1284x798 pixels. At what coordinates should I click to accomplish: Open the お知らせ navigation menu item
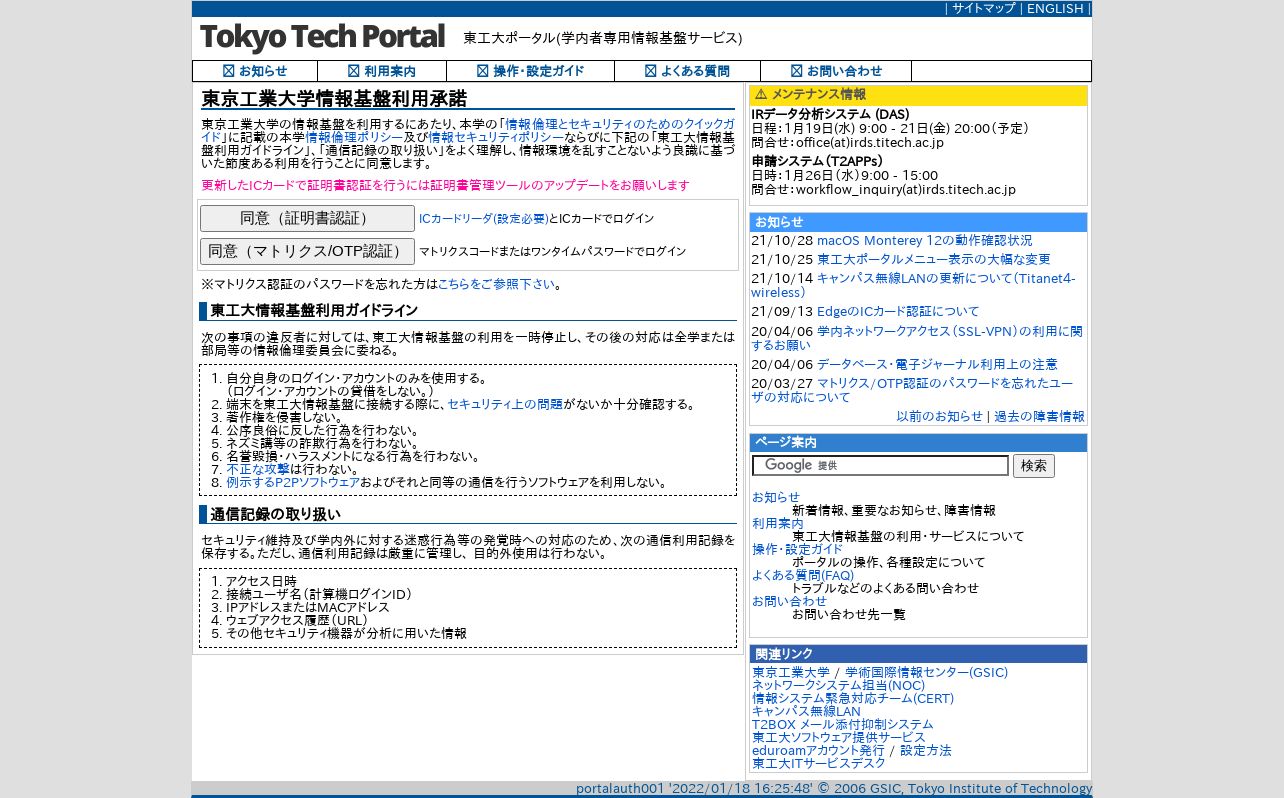255,71
